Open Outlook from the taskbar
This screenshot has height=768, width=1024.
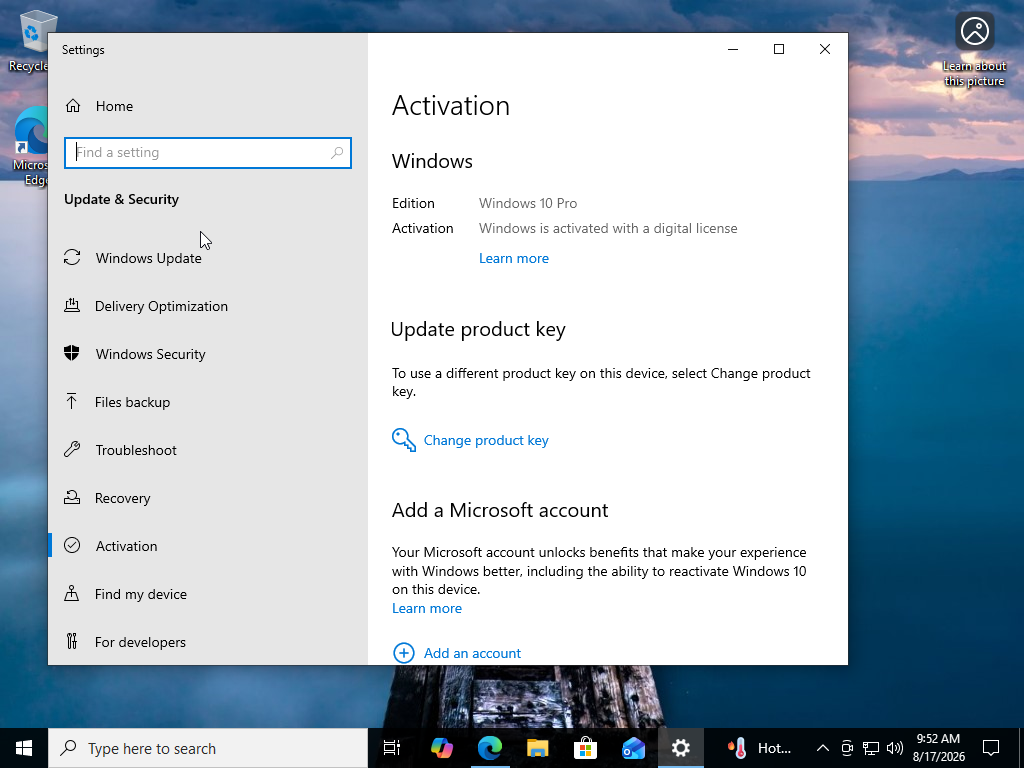633,748
